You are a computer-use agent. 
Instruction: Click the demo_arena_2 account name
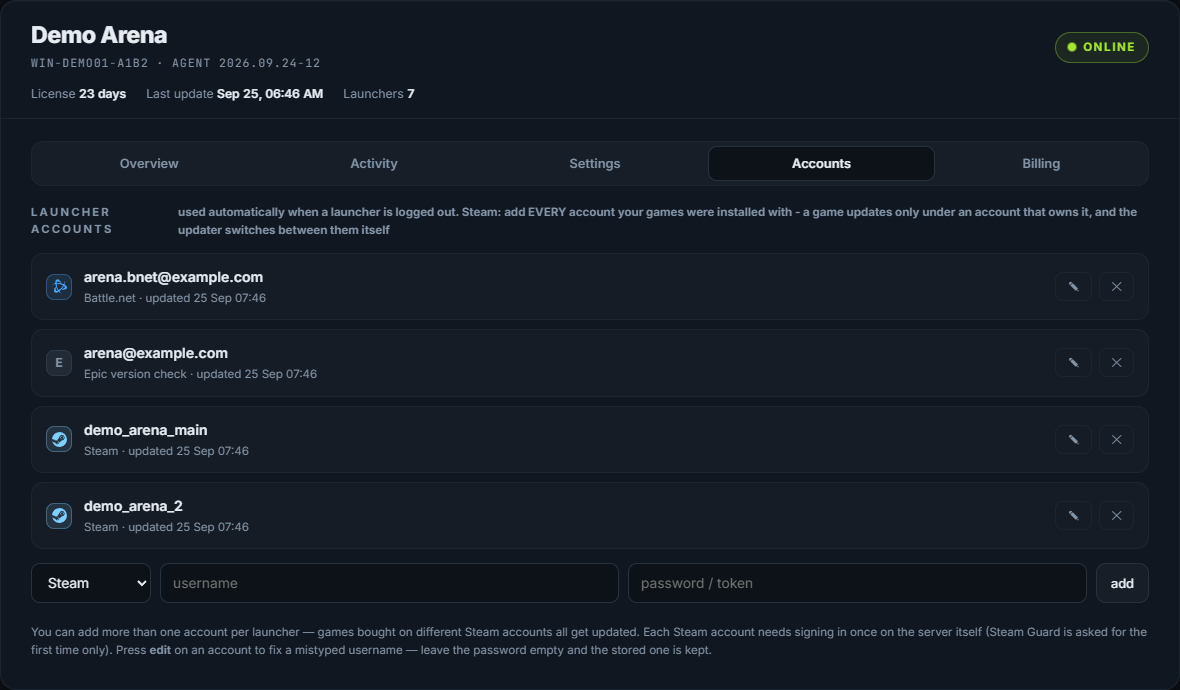coord(133,506)
